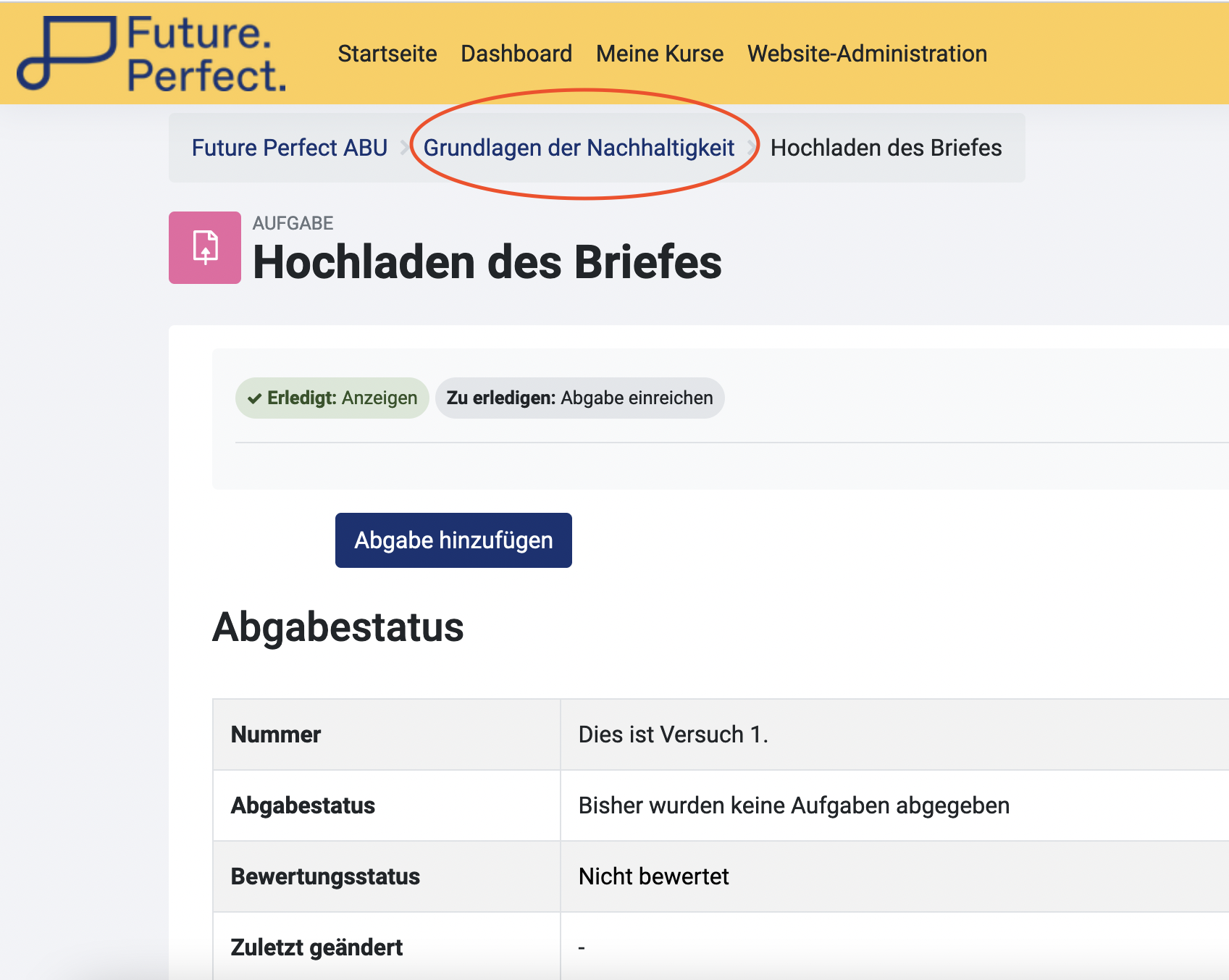This screenshot has height=980, width=1229.
Task: Select the Zuletzt geändert row label
Action: click(x=316, y=947)
